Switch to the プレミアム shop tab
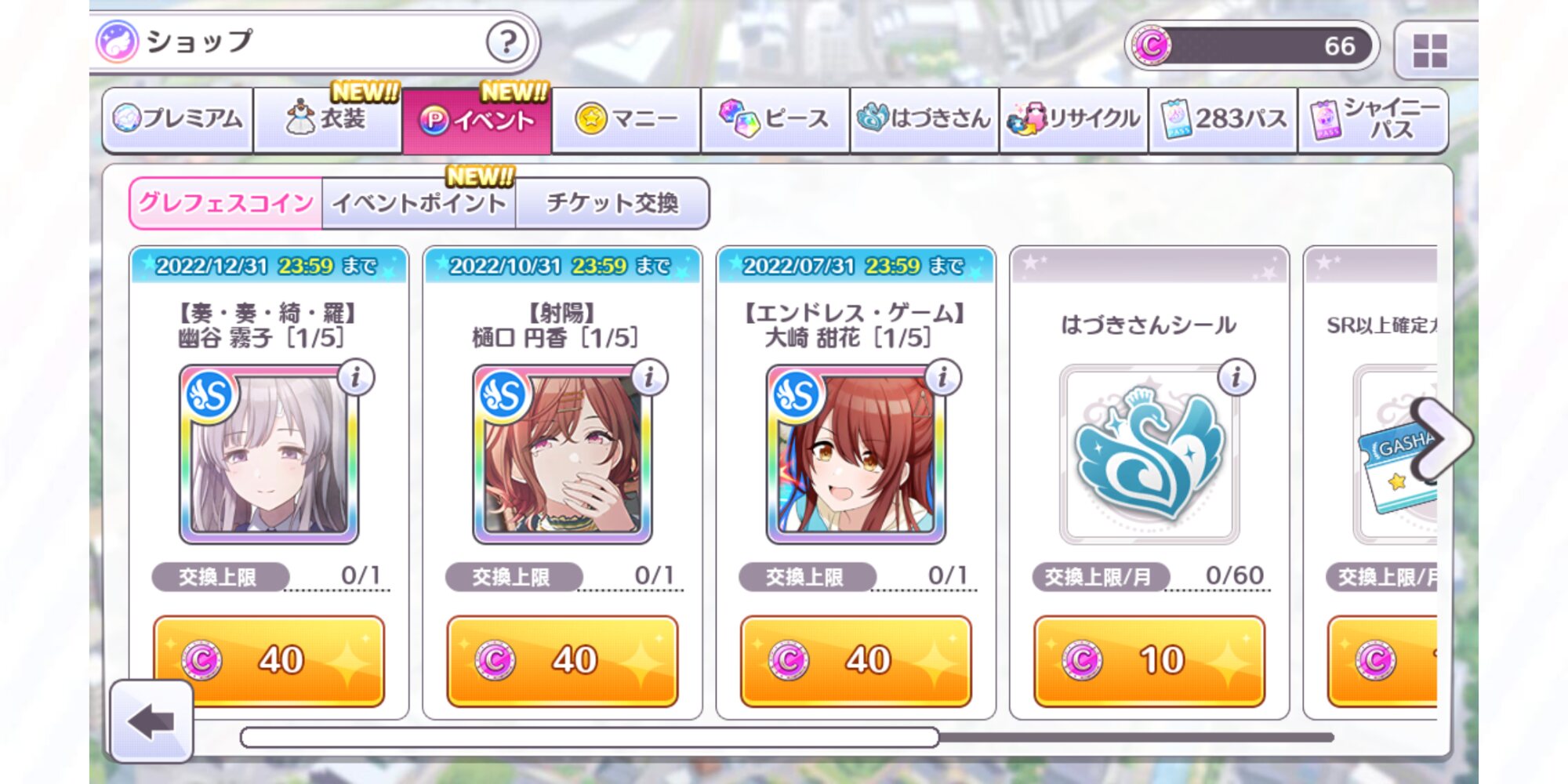The image size is (1568, 784). (178, 119)
